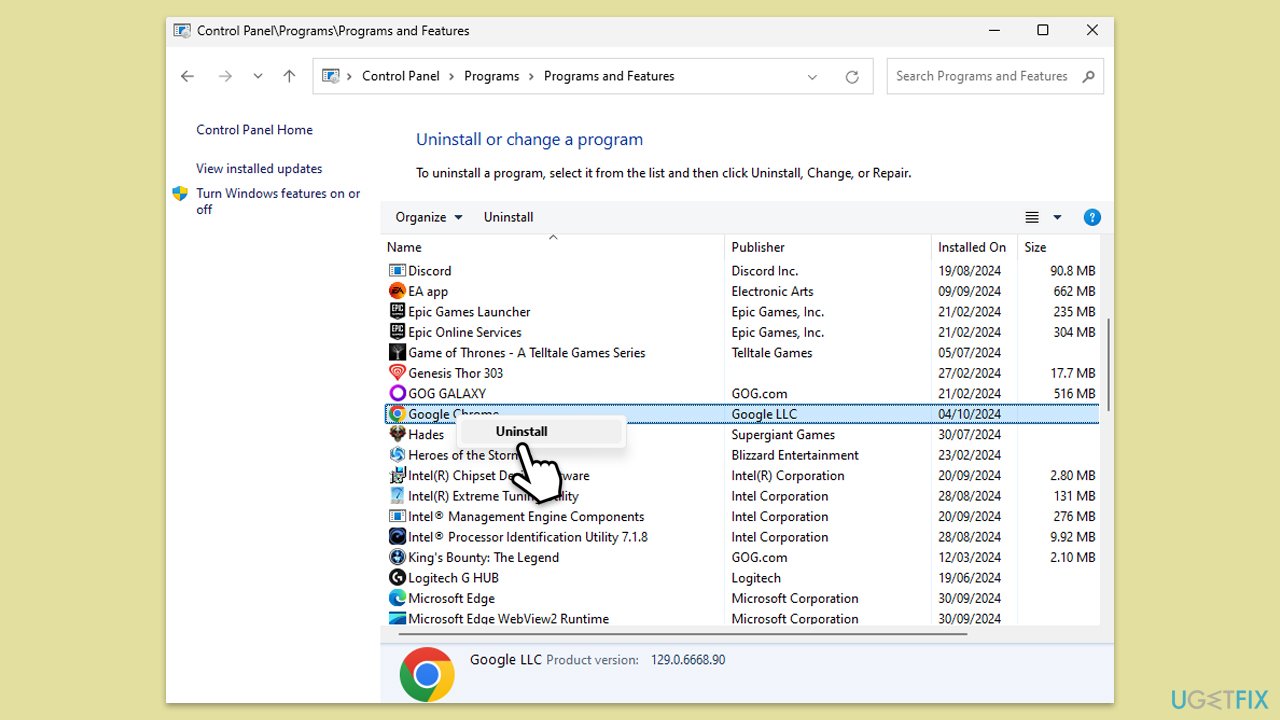The image size is (1280, 720).
Task: Click the GOG GALAXY icon
Action: [397, 394]
